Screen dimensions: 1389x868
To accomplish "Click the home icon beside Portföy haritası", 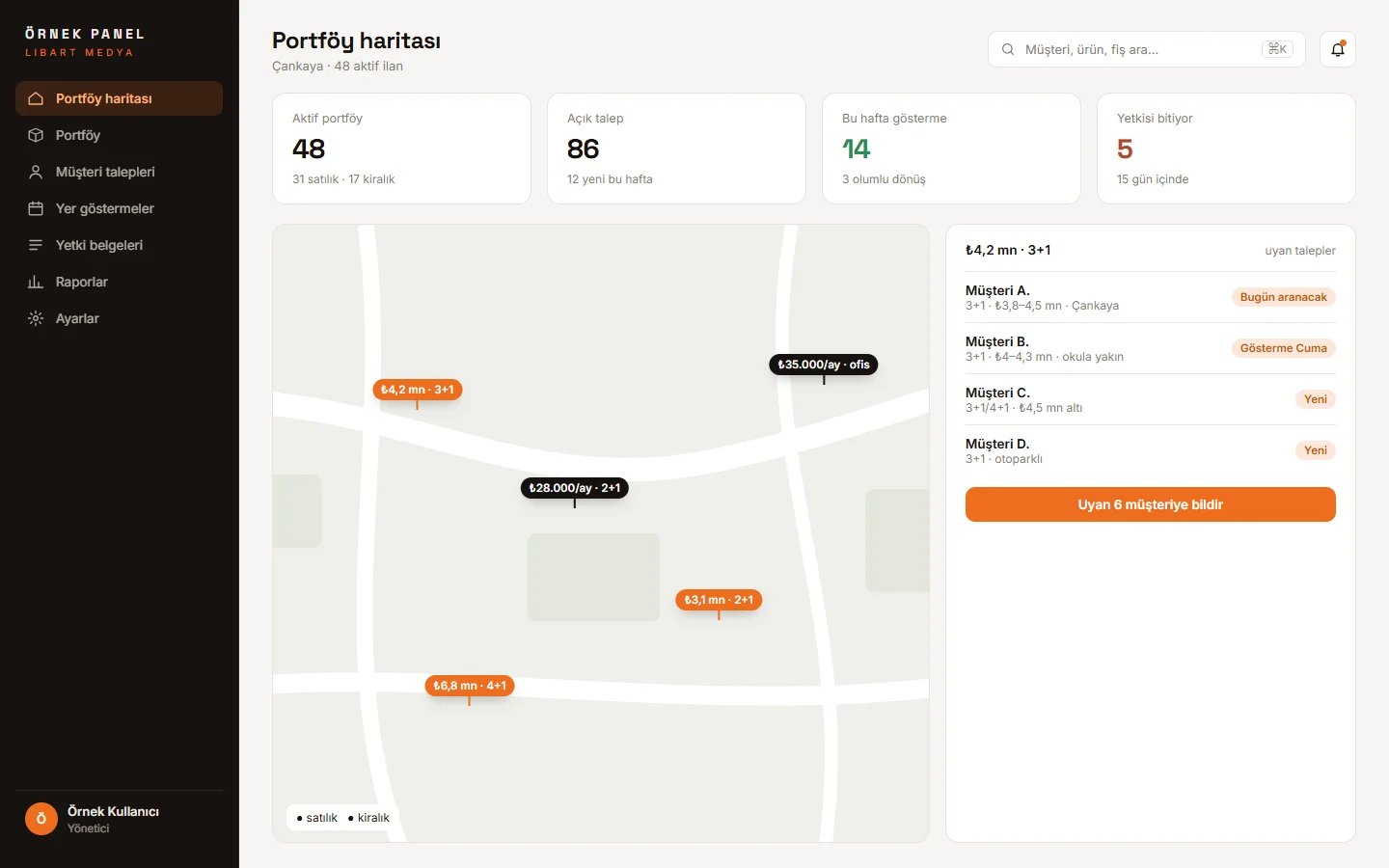I will (36, 98).
